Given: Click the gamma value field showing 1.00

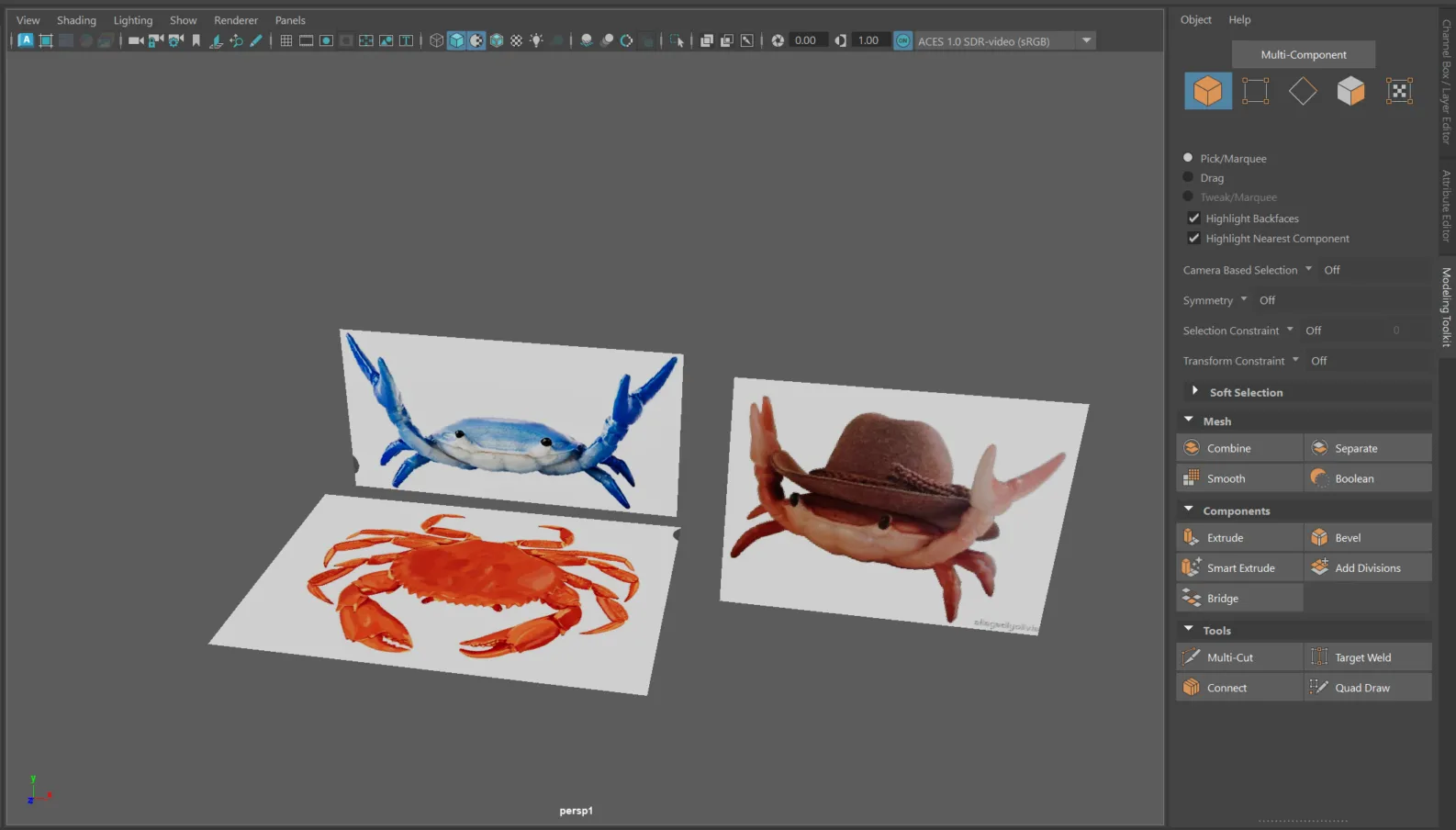Looking at the screenshot, I should coord(868,40).
